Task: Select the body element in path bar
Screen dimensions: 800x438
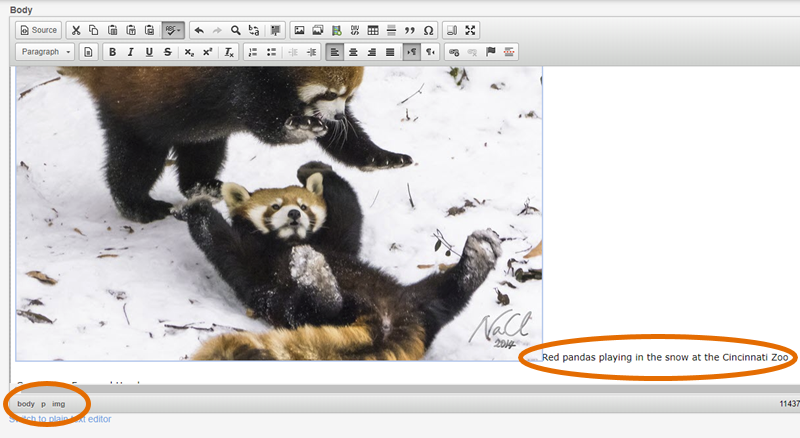Action: coord(26,404)
